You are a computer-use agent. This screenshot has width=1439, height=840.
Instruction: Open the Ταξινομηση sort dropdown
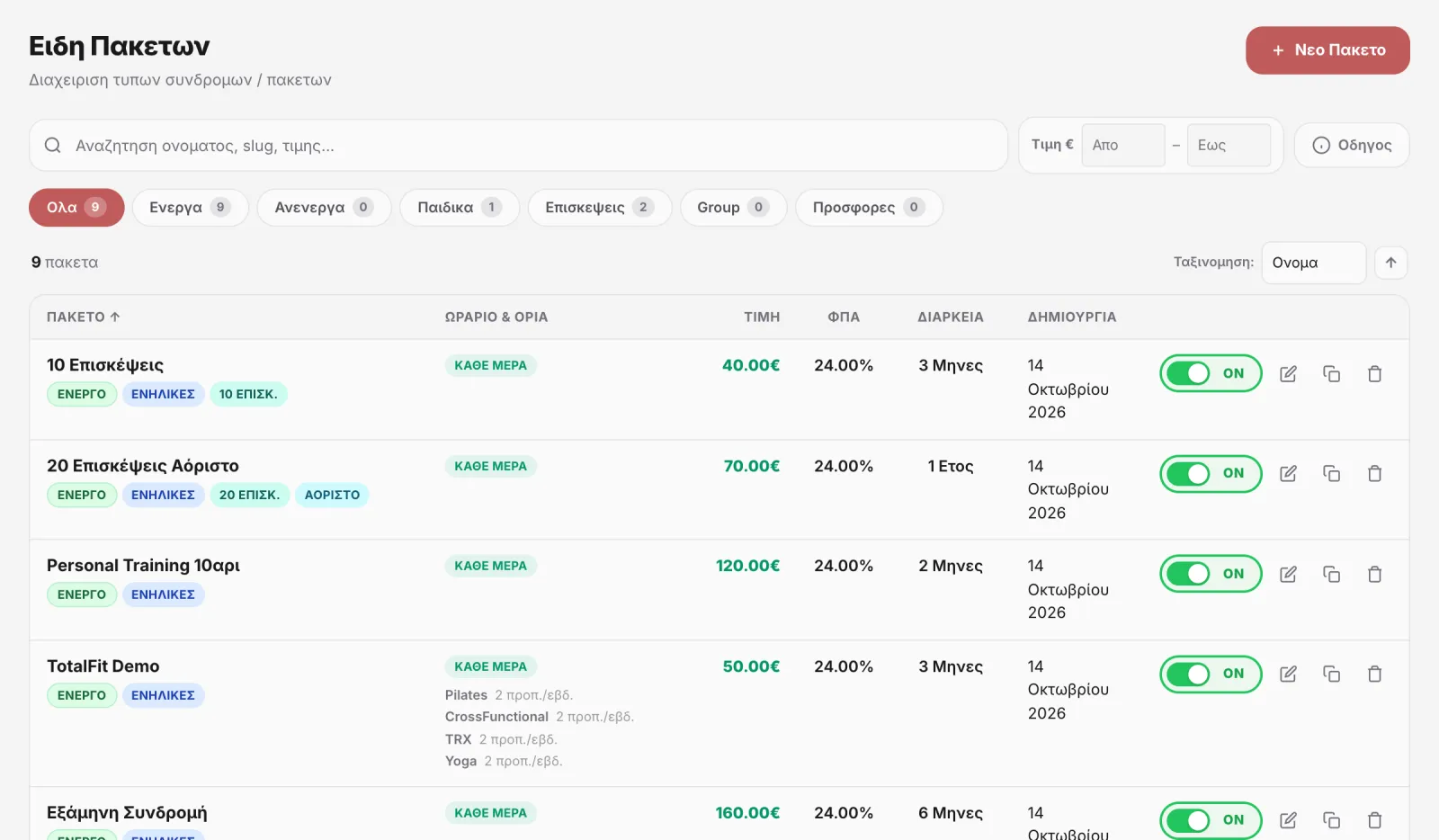tap(1314, 263)
